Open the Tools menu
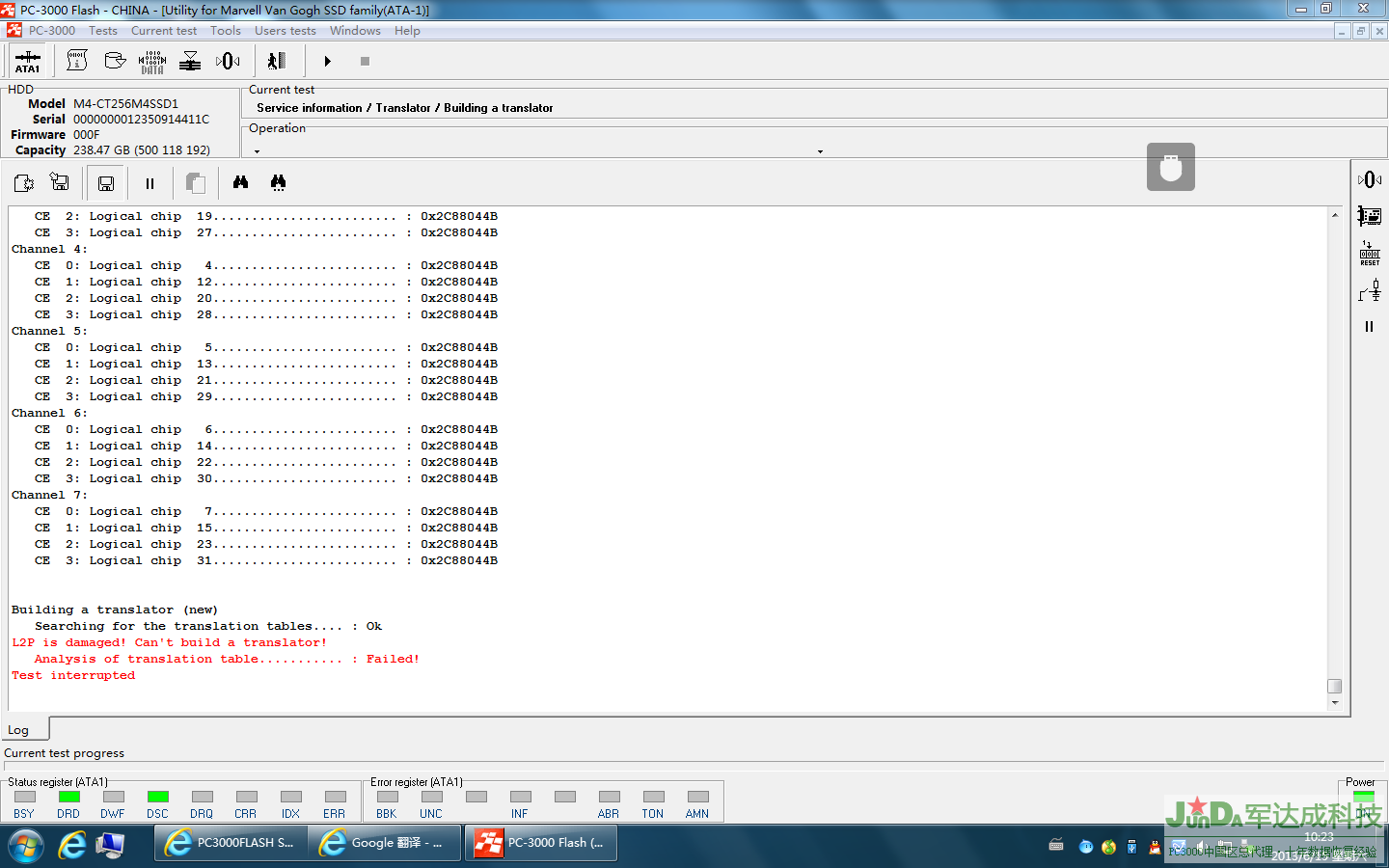 pos(226,31)
